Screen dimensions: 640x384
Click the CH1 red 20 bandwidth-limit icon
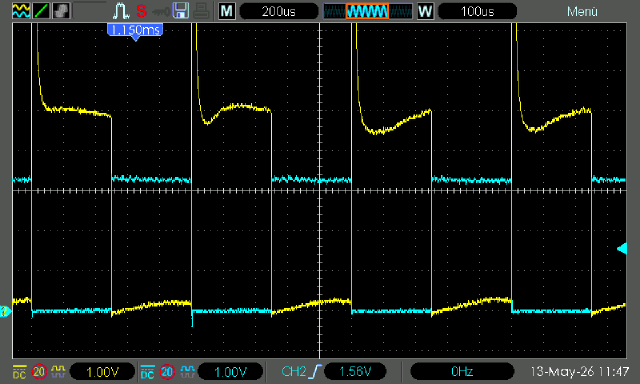tap(39, 372)
